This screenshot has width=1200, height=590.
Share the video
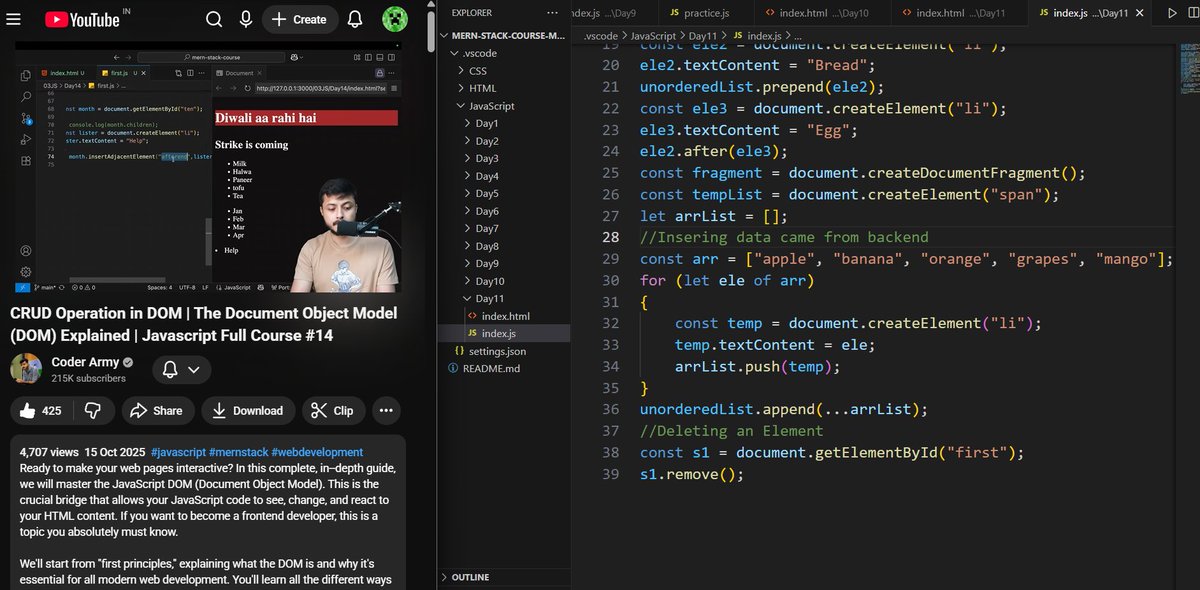(158, 410)
